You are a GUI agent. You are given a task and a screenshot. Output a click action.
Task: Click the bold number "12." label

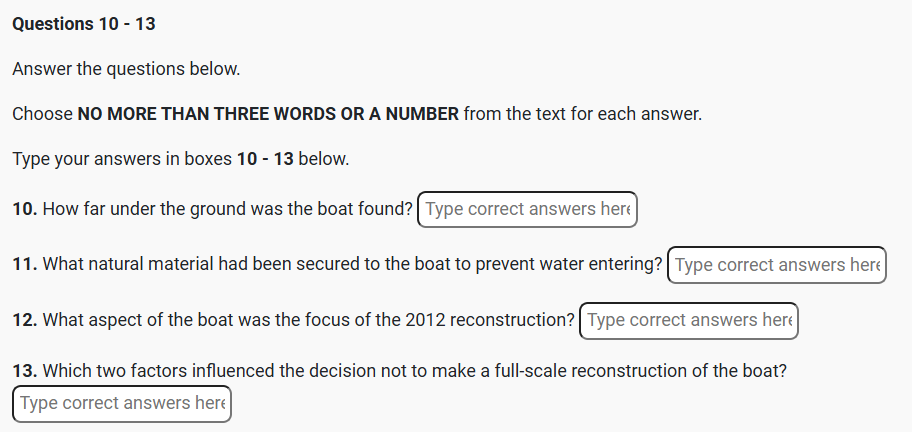(25, 321)
